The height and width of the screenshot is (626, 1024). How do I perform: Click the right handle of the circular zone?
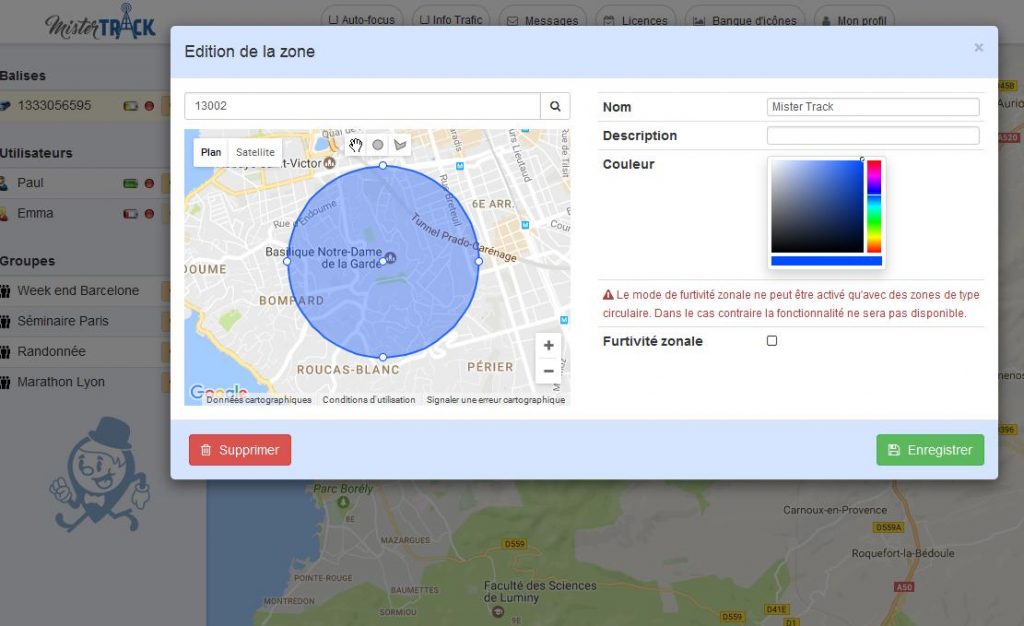pyautogui.click(x=479, y=261)
